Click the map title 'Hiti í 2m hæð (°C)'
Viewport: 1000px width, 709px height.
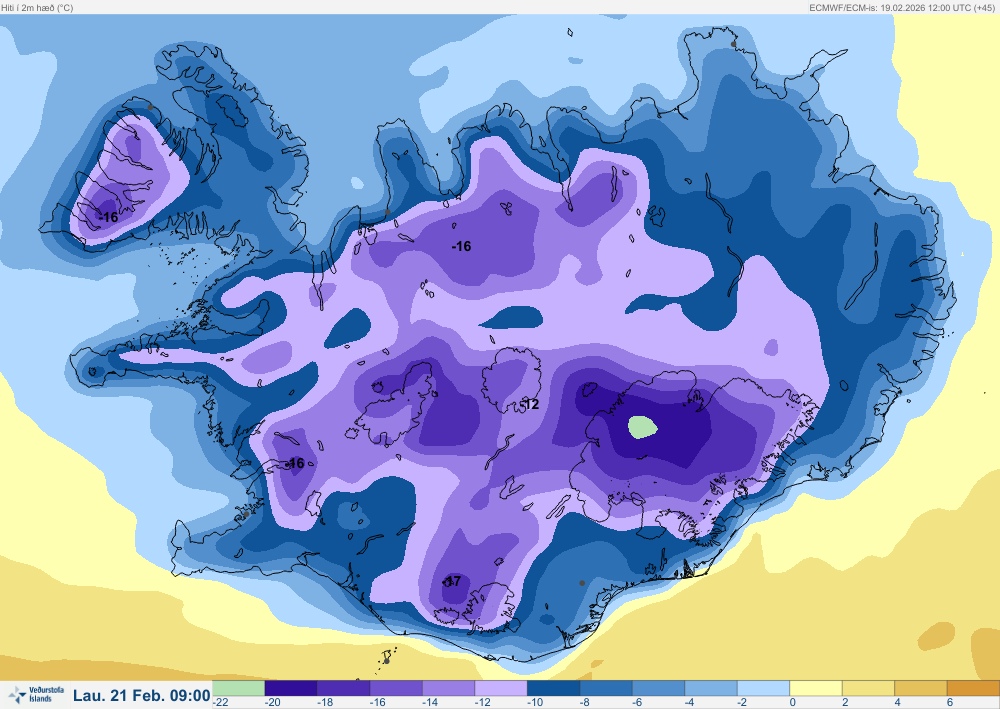(x=37, y=8)
